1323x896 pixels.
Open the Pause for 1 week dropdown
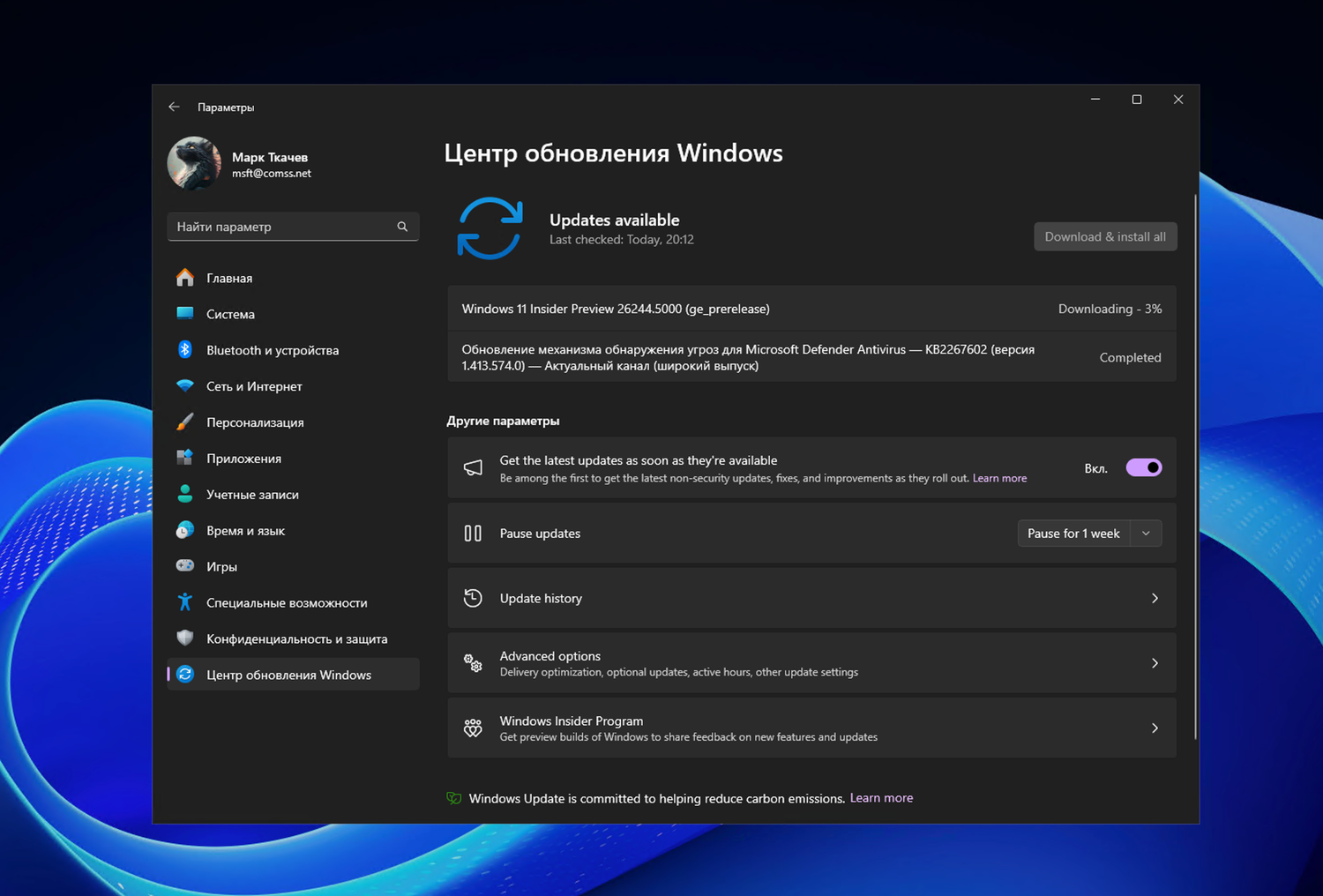[x=1146, y=533]
